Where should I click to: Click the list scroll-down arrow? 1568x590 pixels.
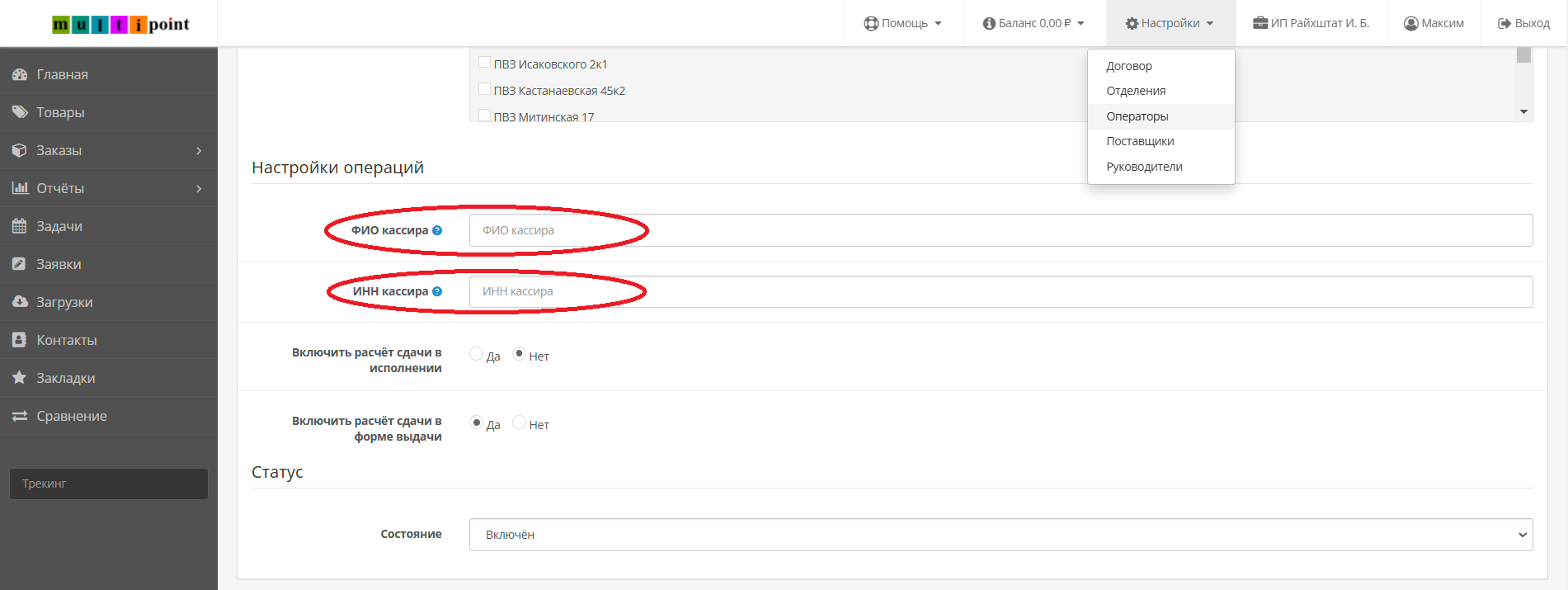point(1523,112)
